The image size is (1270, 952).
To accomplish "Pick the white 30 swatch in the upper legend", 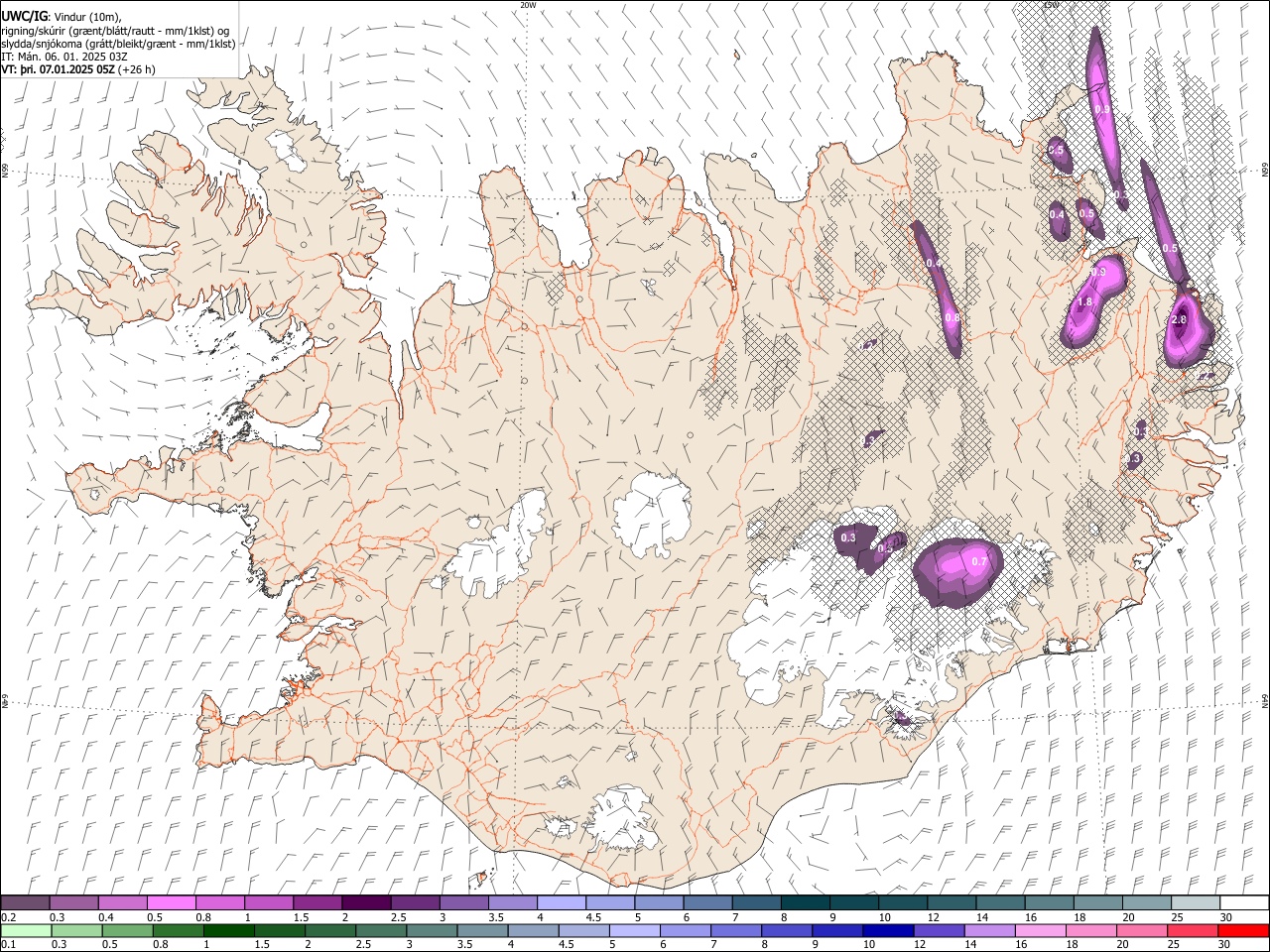I will [1244, 903].
